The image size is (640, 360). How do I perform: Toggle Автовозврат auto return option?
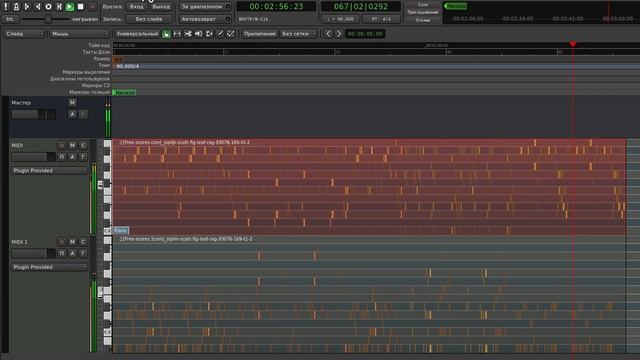205,19
